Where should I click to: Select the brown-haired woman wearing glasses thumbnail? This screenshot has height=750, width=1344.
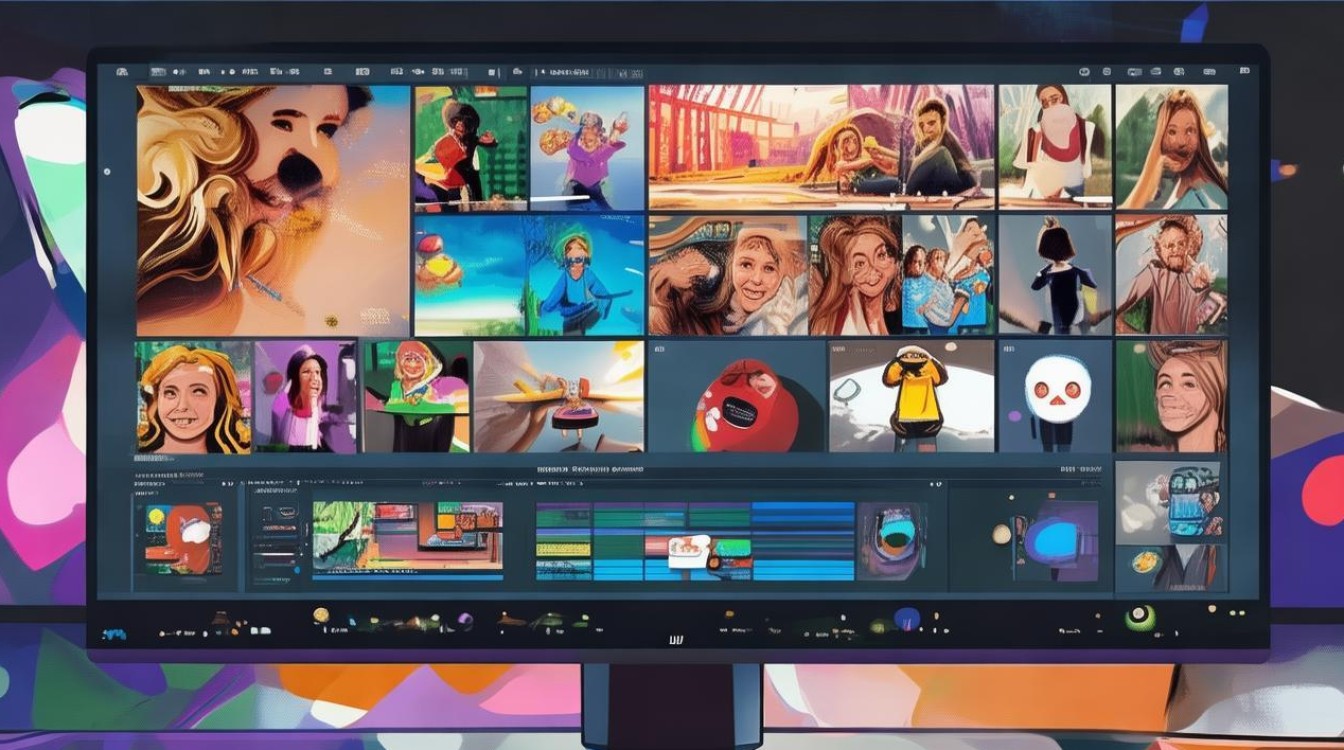click(x=856, y=276)
